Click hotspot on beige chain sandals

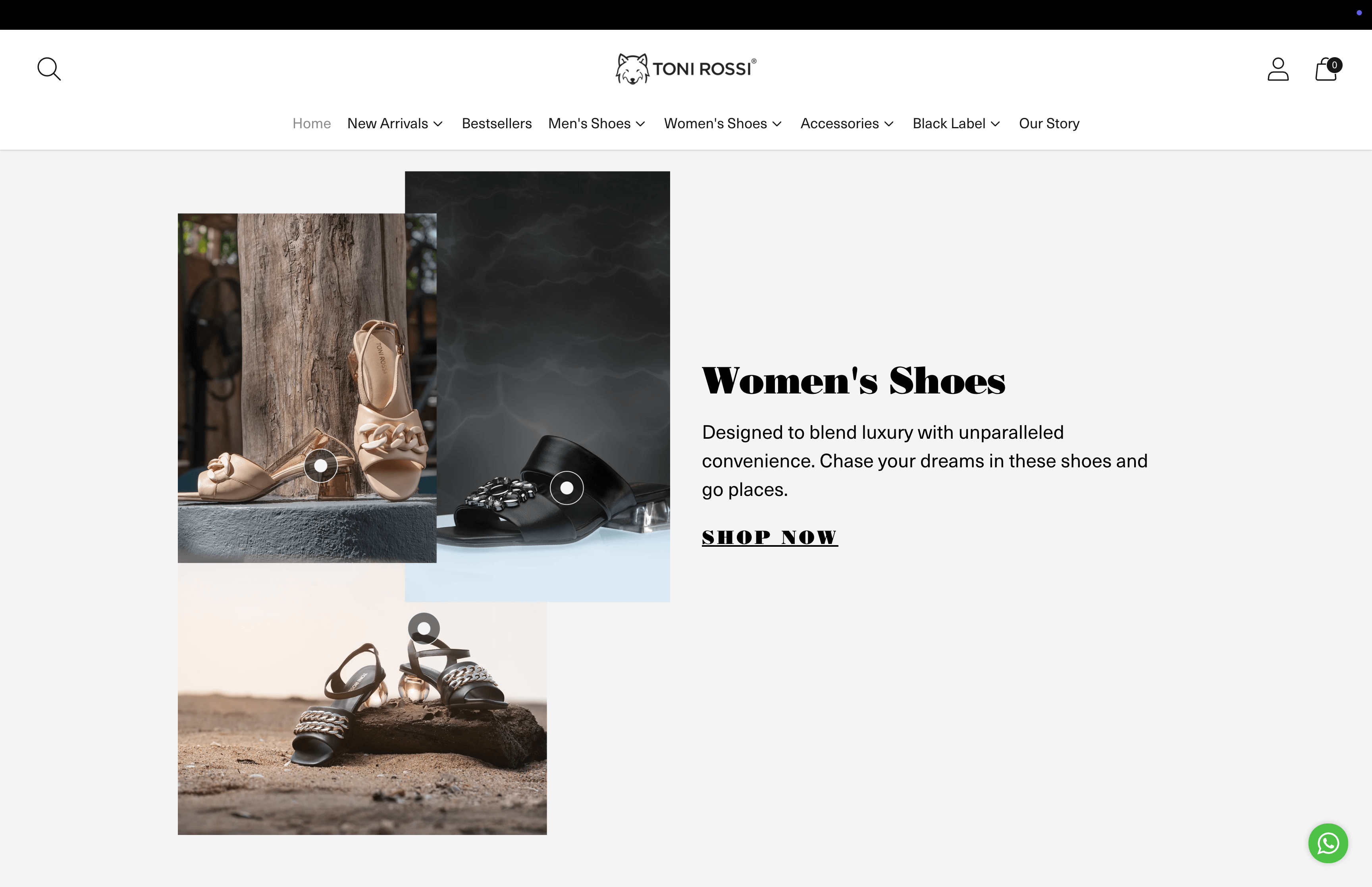tap(321, 465)
